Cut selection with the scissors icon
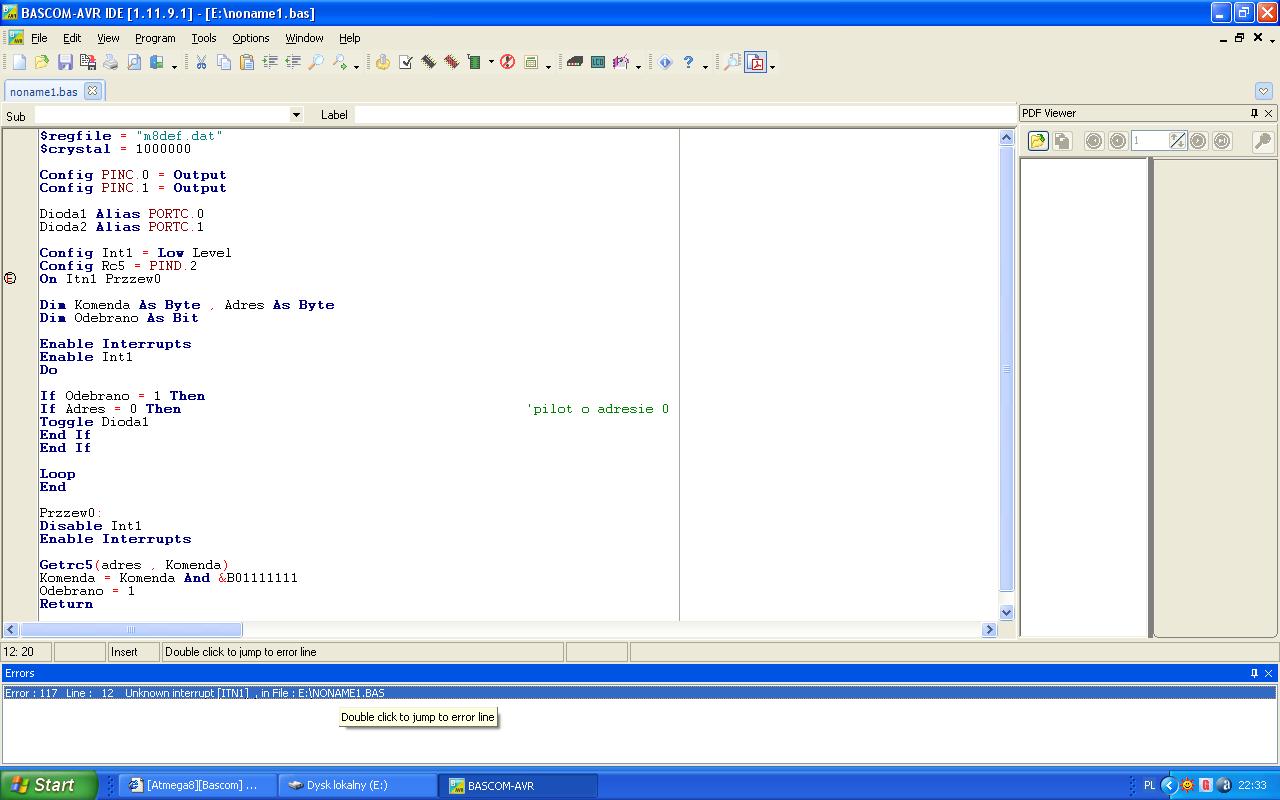The width and height of the screenshot is (1280, 800). tap(201, 62)
